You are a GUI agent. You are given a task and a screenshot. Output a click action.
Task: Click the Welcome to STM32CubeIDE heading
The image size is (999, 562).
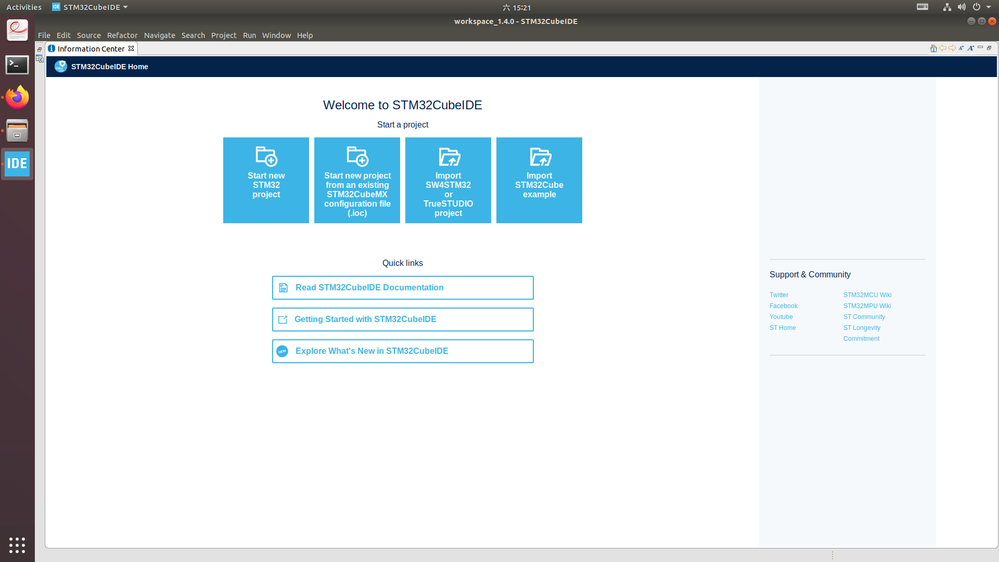403,105
